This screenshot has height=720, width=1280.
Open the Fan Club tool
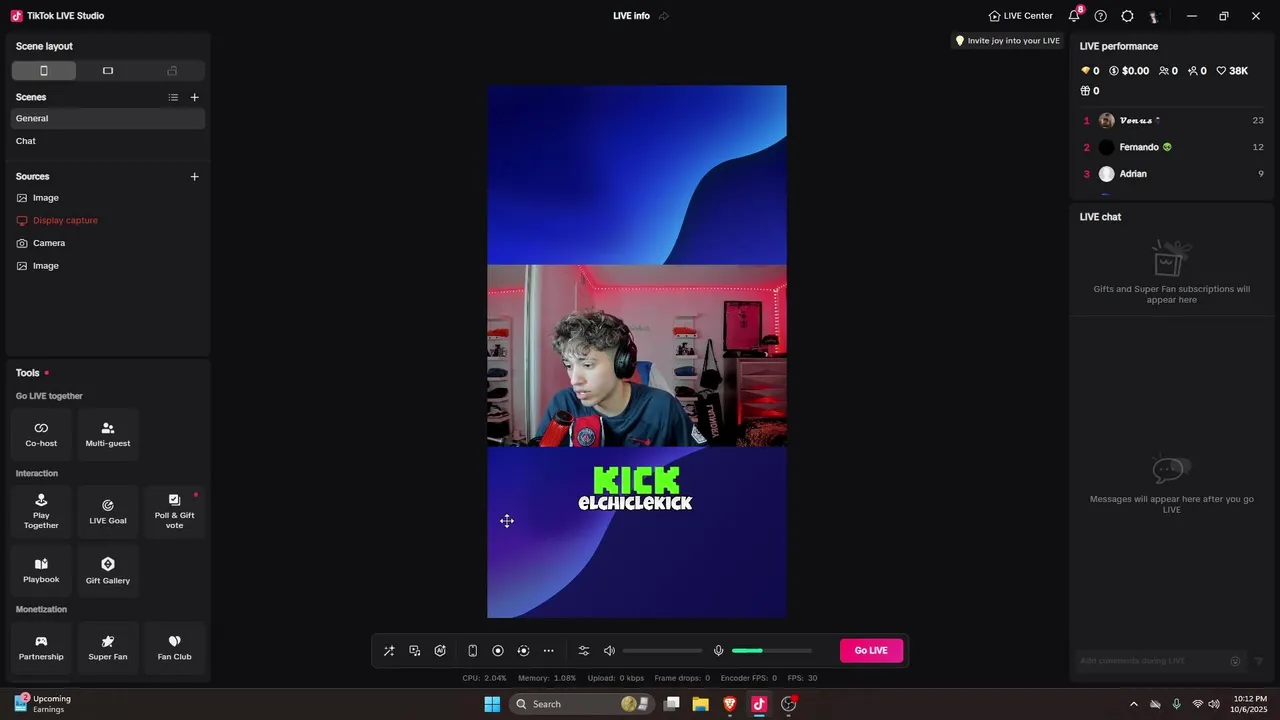coord(174,648)
